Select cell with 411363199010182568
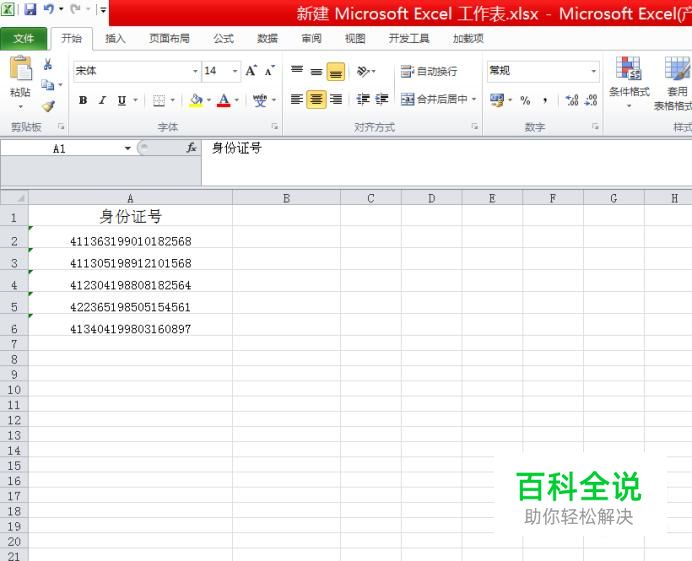The image size is (692, 561). [131, 237]
